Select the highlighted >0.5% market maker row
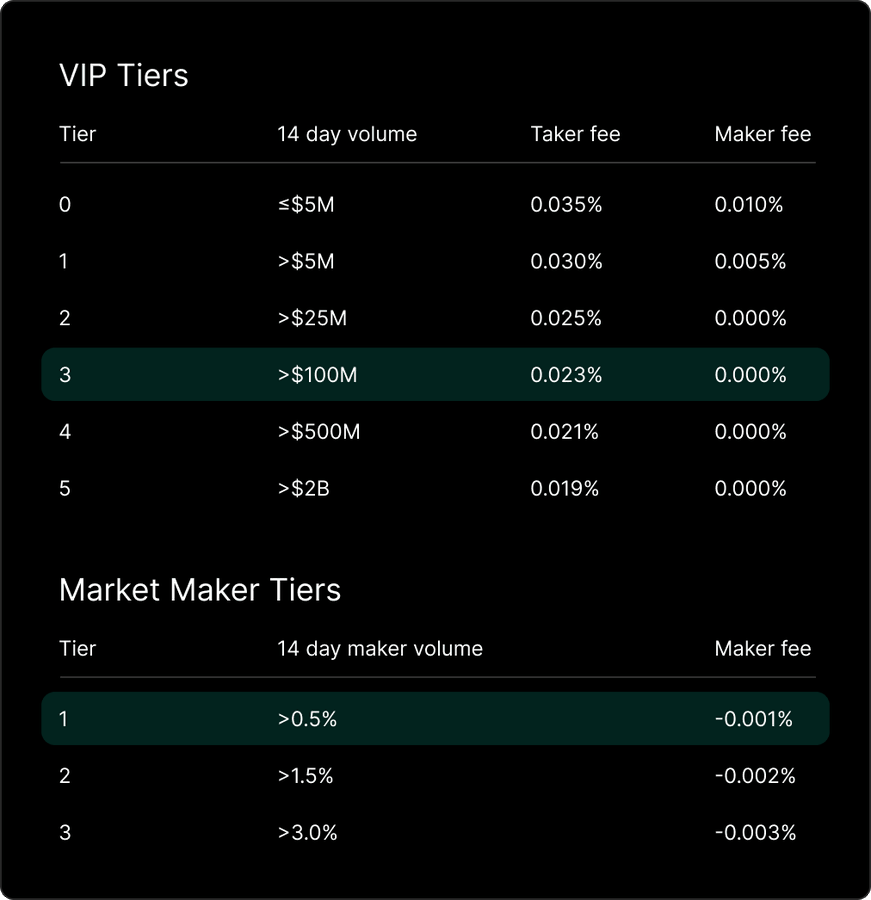The height and width of the screenshot is (900, 871). tap(435, 719)
